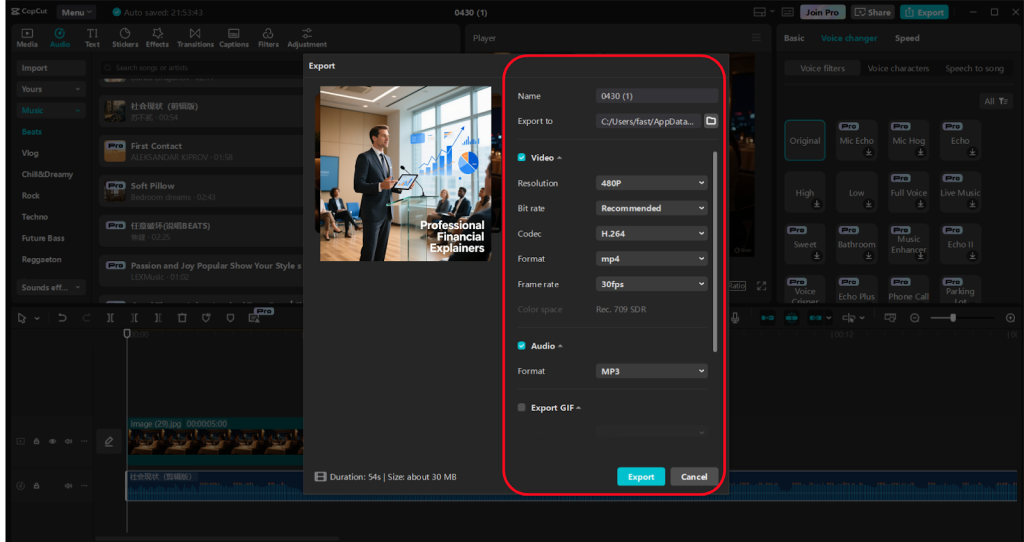Open the Effects panel

click(157, 38)
